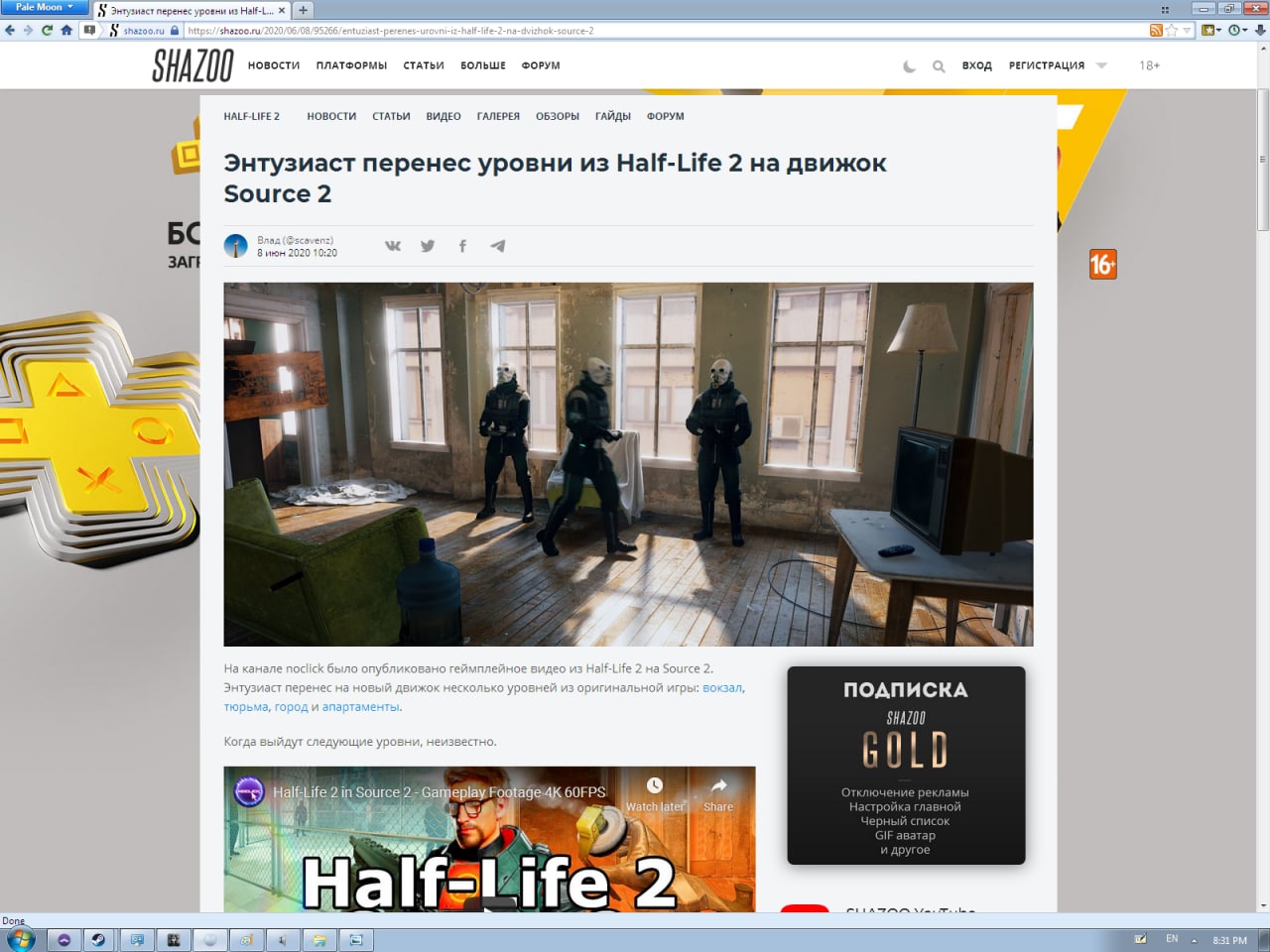Viewport: 1270px width, 952px height.
Task: Click the author avatar of Влад
Action: [236, 246]
